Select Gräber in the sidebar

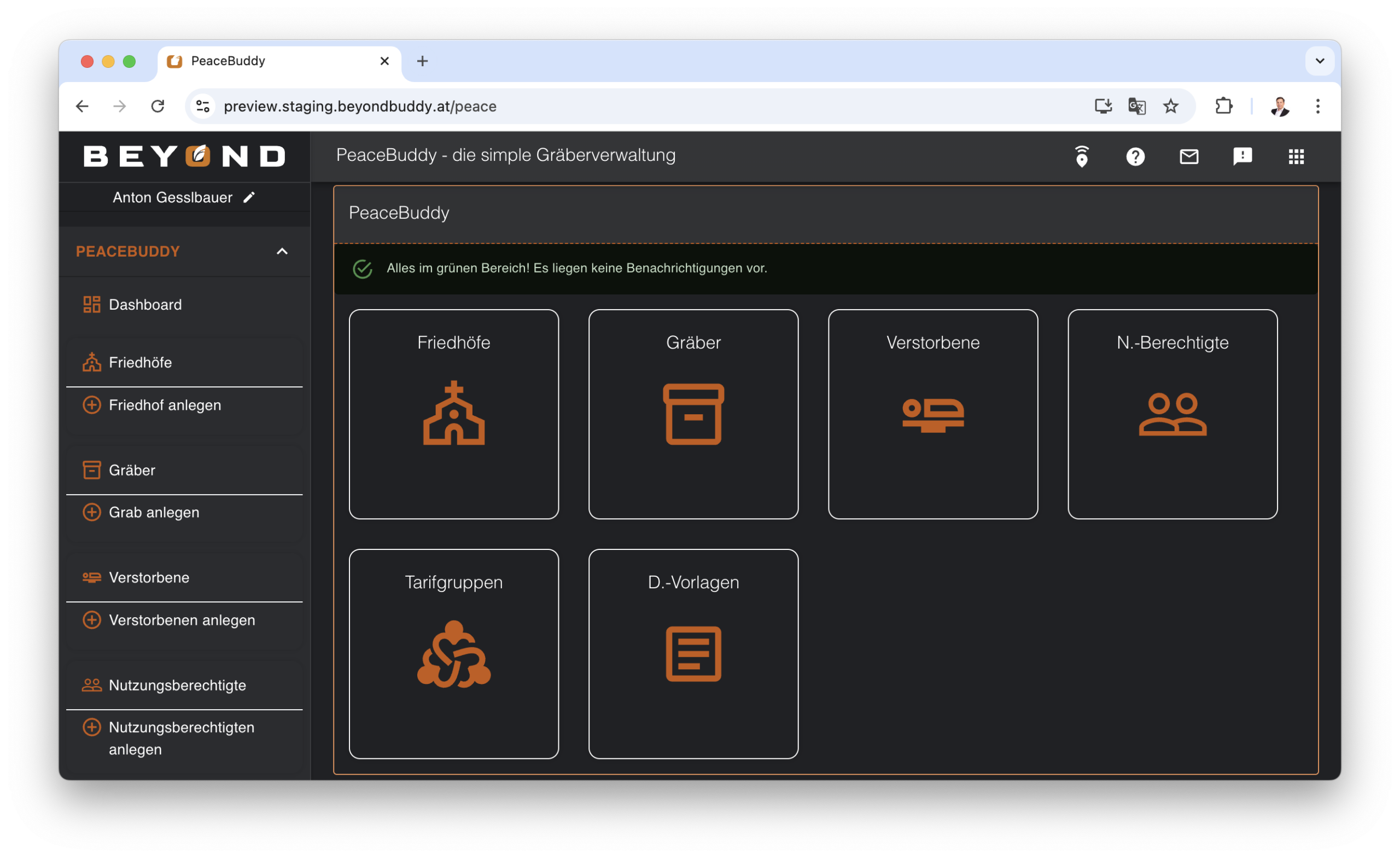(132, 470)
